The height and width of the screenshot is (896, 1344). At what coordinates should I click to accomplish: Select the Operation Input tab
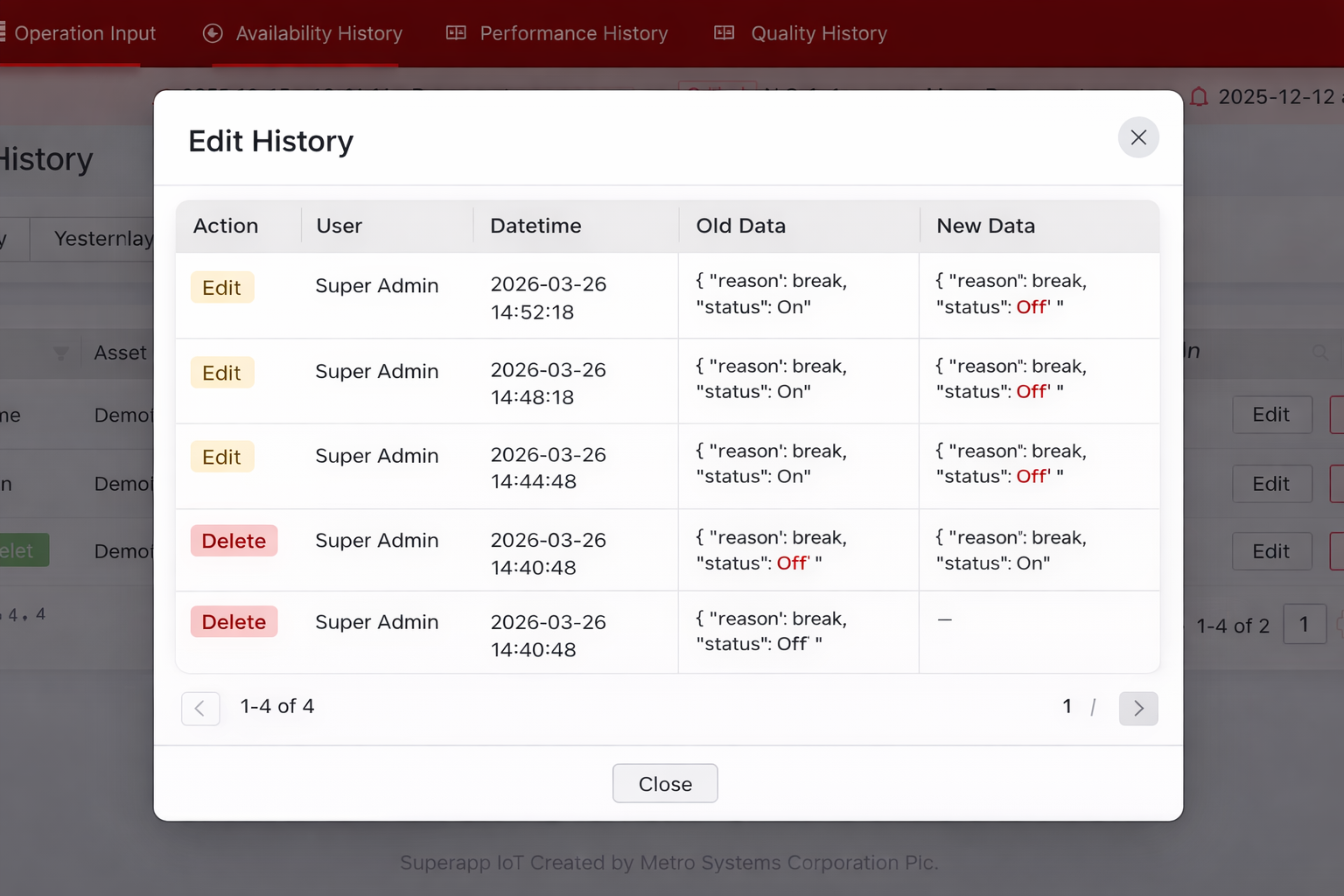[x=84, y=33]
